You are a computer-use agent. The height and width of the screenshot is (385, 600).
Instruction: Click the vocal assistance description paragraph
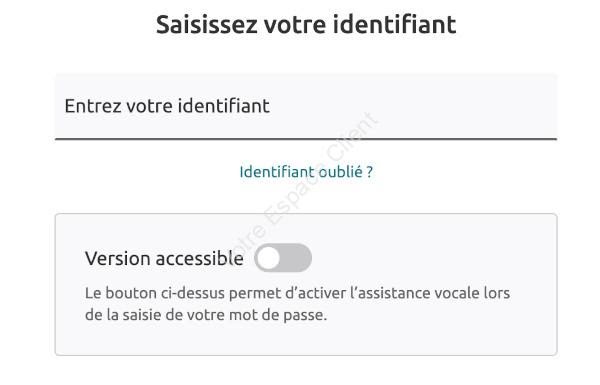pyautogui.click(x=297, y=304)
